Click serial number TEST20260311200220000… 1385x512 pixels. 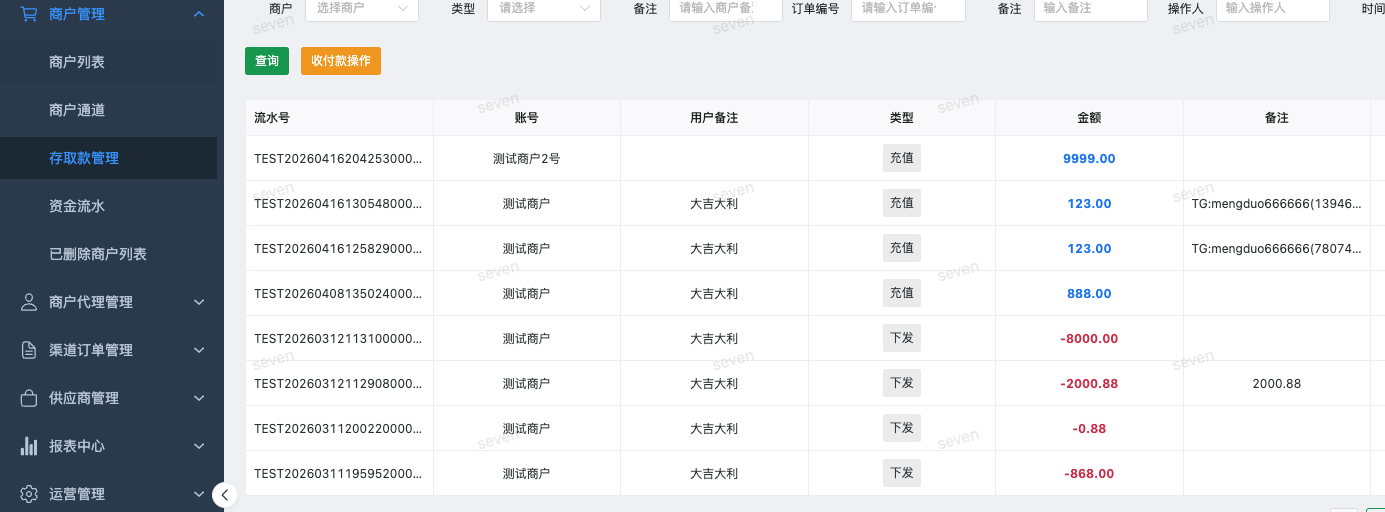[x=338, y=429]
